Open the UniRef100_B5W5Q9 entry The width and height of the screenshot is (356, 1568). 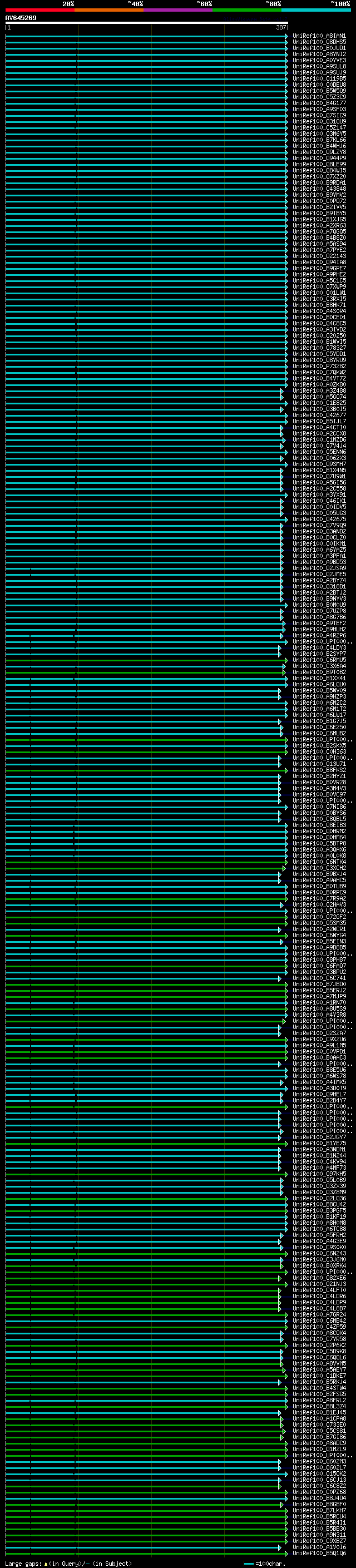(x=319, y=91)
